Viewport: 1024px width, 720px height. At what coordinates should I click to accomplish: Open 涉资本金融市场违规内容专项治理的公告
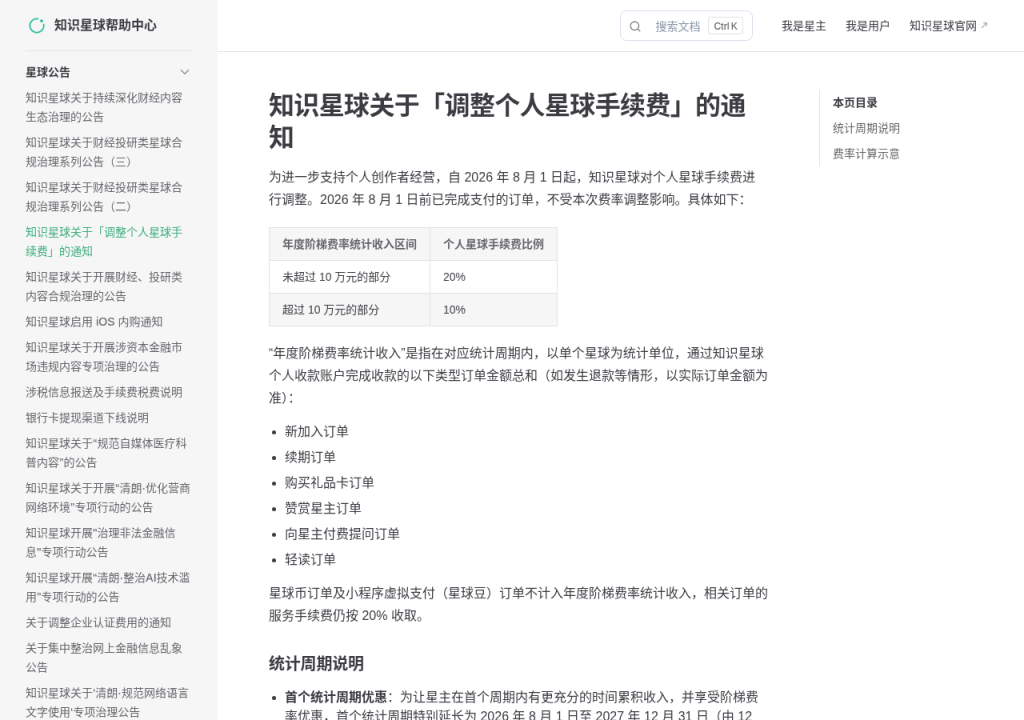point(104,357)
